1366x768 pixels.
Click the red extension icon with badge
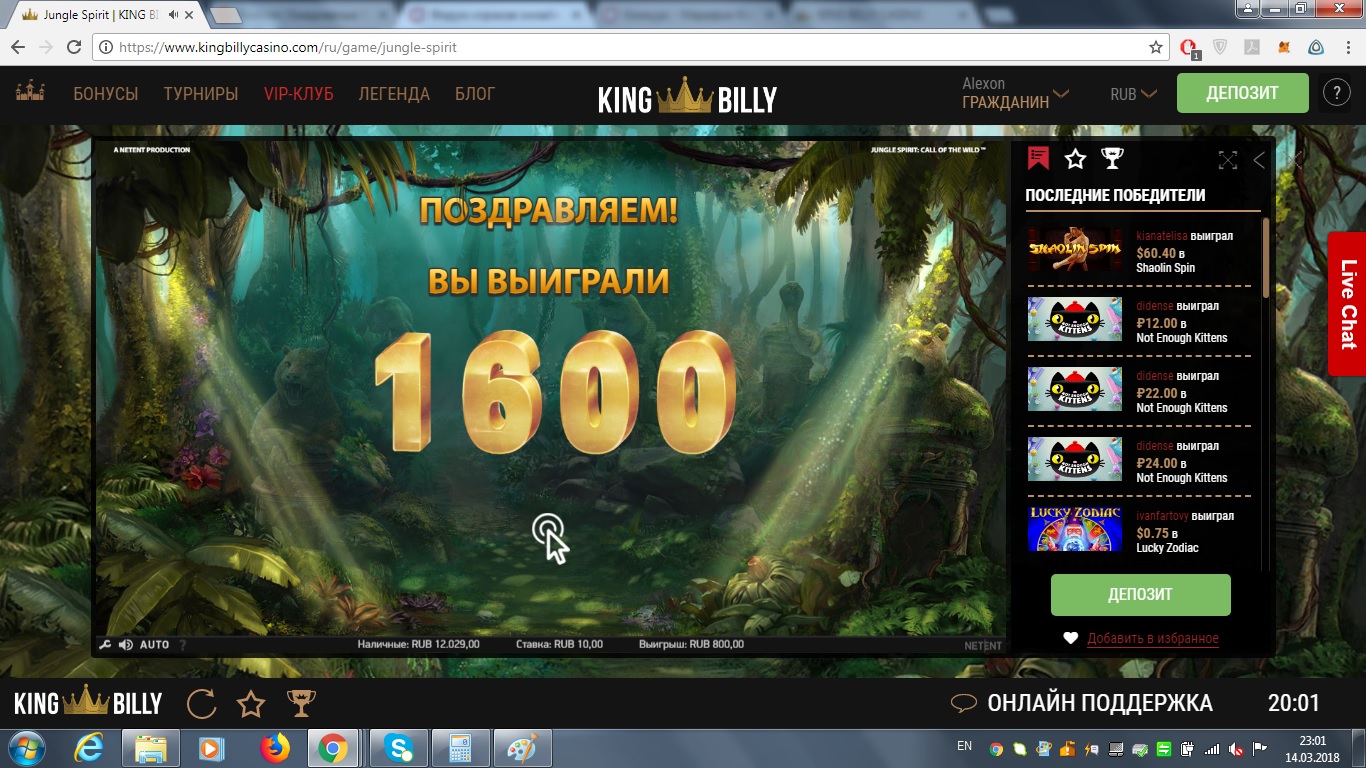point(1189,48)
